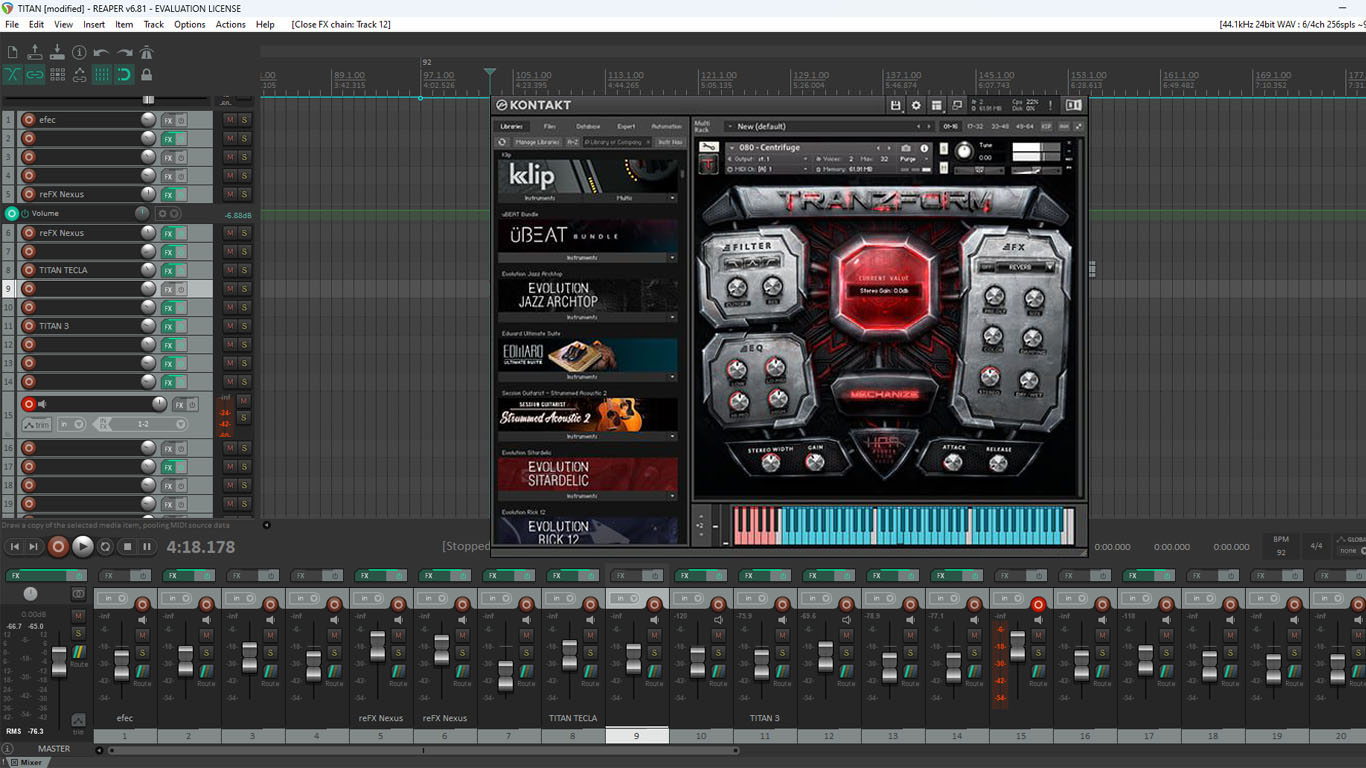Viewport: 1366px width, 768px height.
Task: Open Kontakt options gear icon
Action: (x=916, y=105)
